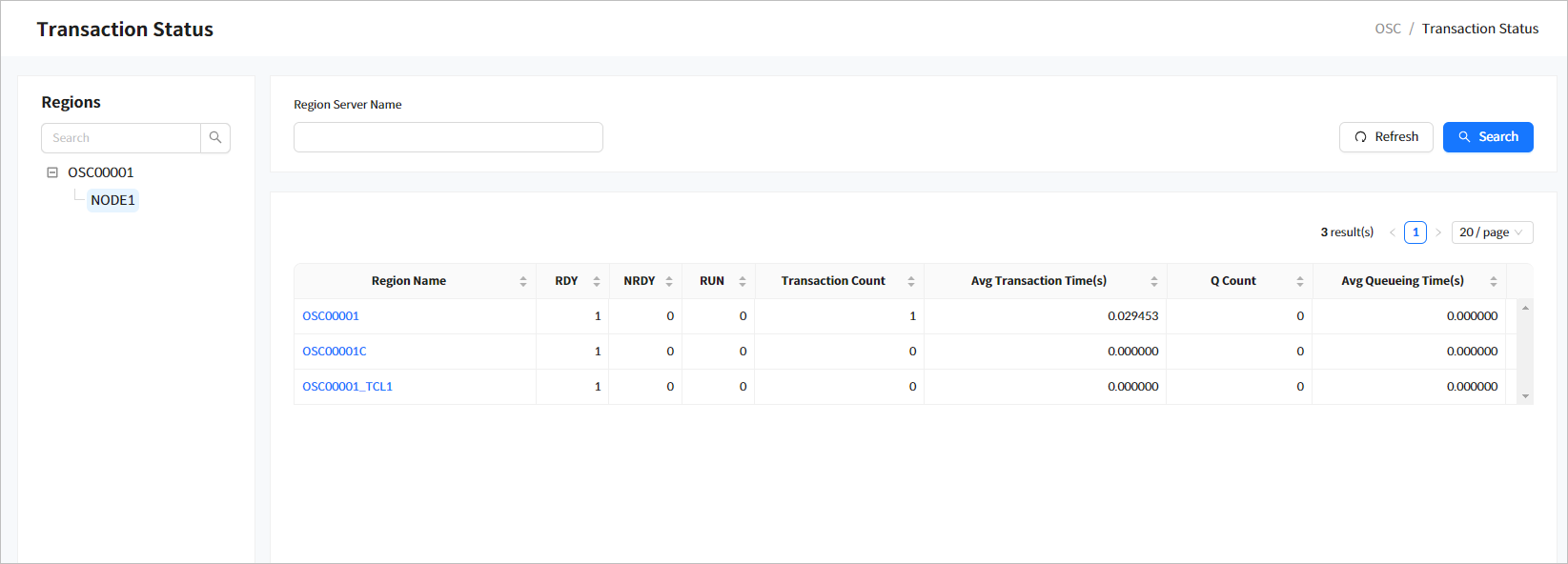Click the Regions search magnifier icon

point(215,138)
